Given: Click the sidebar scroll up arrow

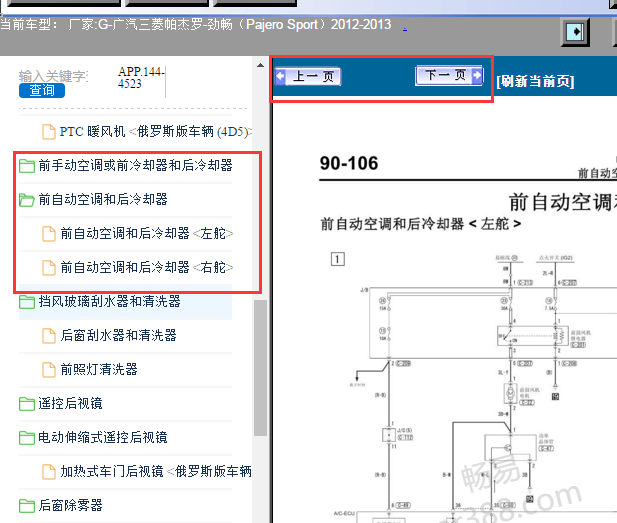Looking at the screenshot, I should point(260,65).
